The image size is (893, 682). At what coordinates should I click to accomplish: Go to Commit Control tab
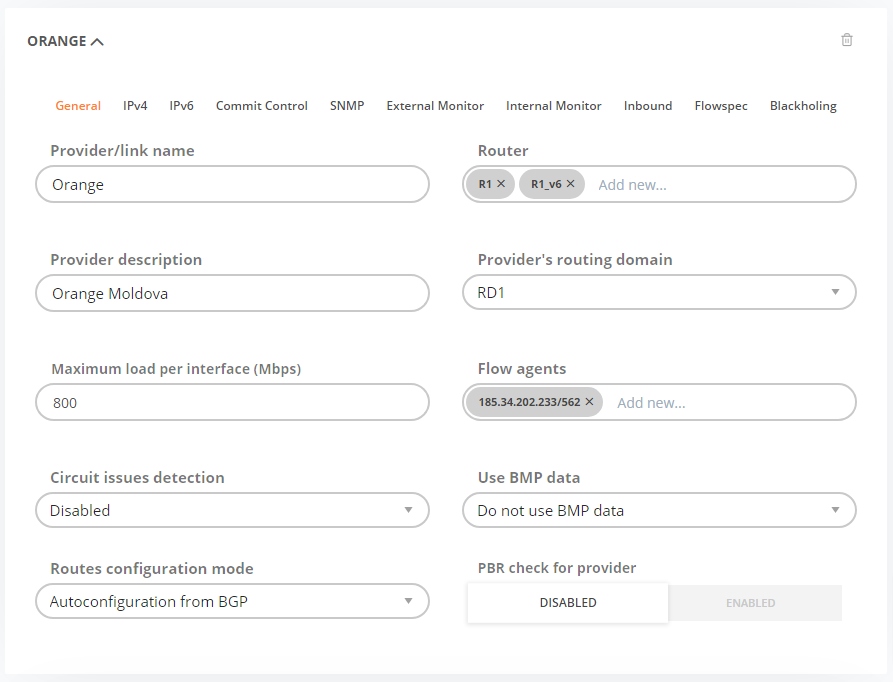point(261,106)
